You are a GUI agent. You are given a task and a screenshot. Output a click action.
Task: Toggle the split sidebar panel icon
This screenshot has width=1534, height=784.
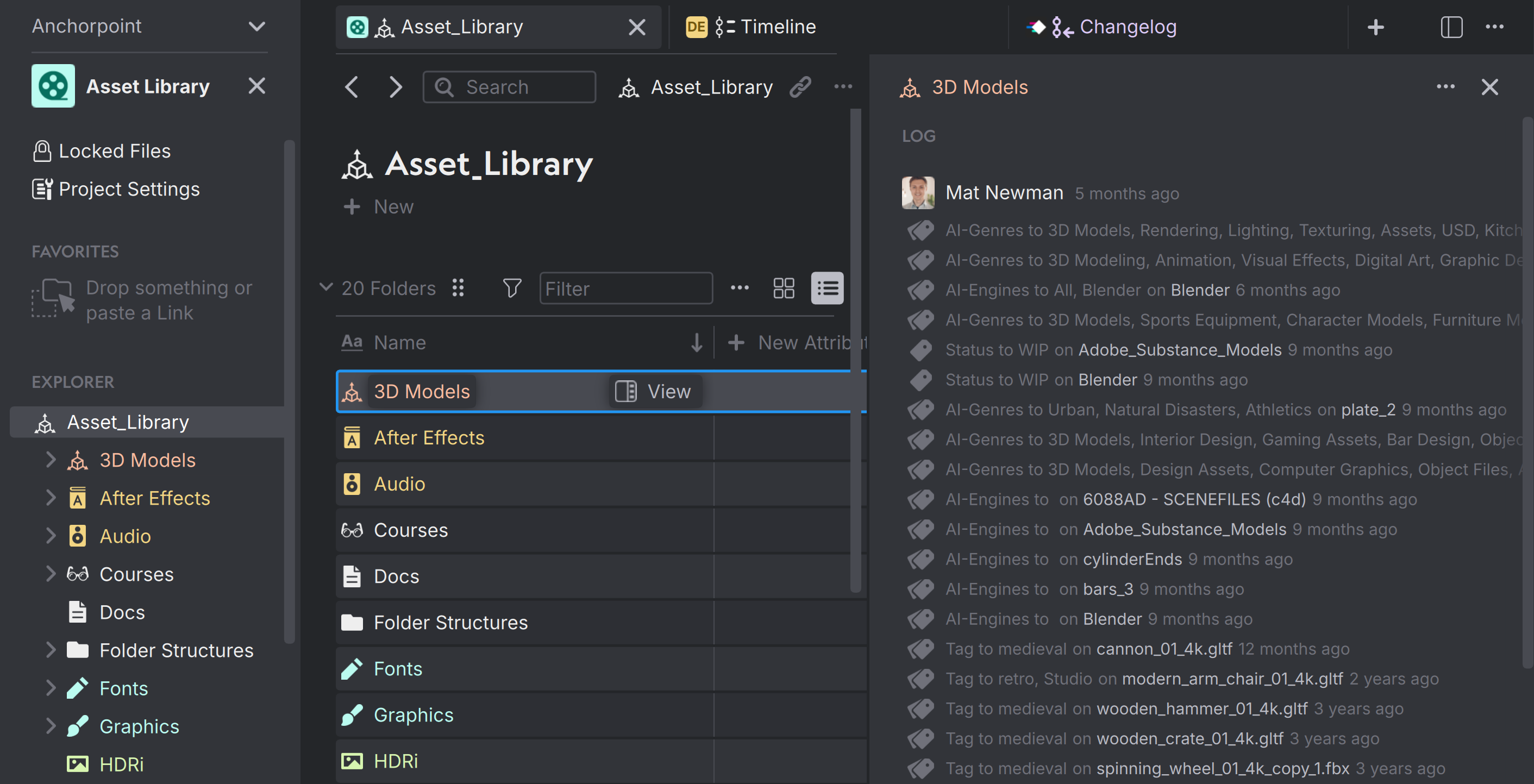(1451, 27)
